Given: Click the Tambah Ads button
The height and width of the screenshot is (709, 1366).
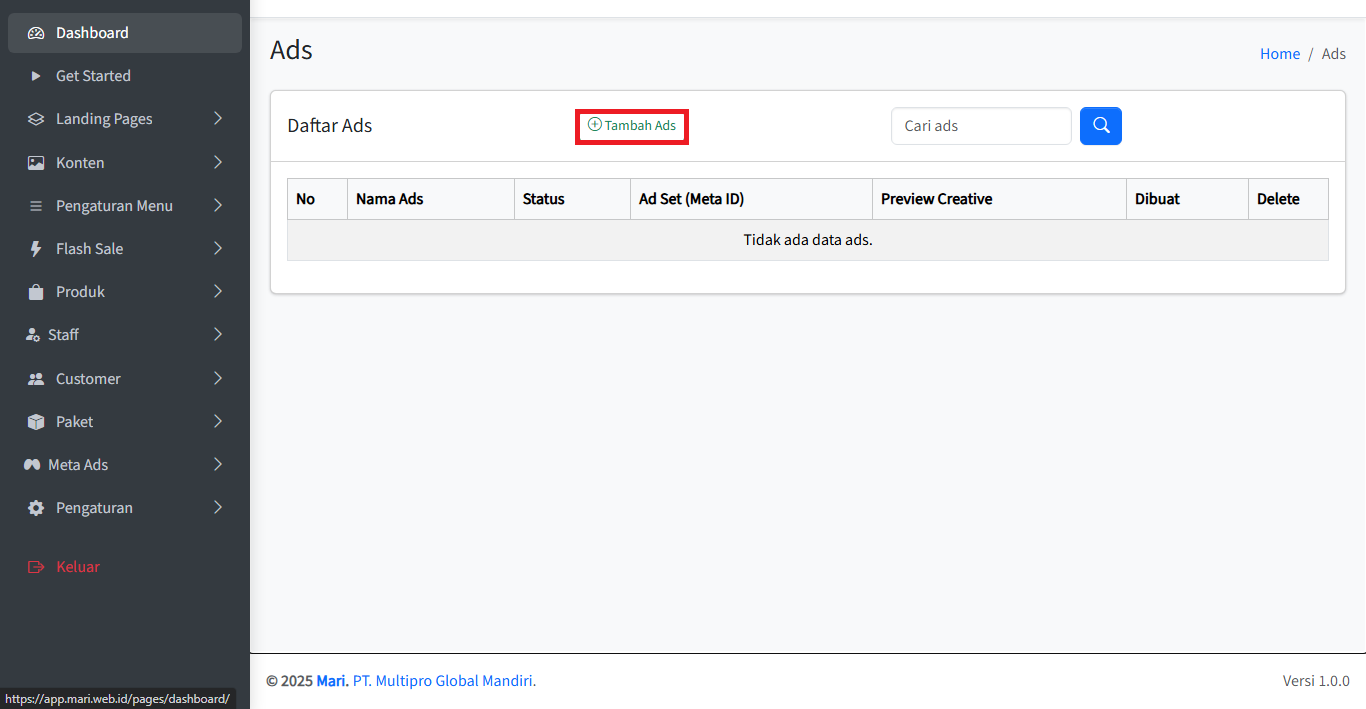Looking at the screenshot, I should coord(632,126).
